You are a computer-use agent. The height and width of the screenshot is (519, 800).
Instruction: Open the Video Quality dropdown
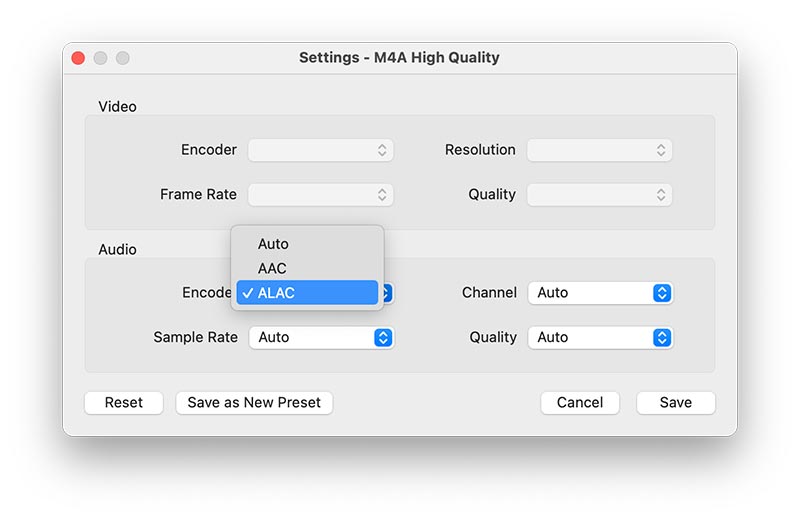599,194
